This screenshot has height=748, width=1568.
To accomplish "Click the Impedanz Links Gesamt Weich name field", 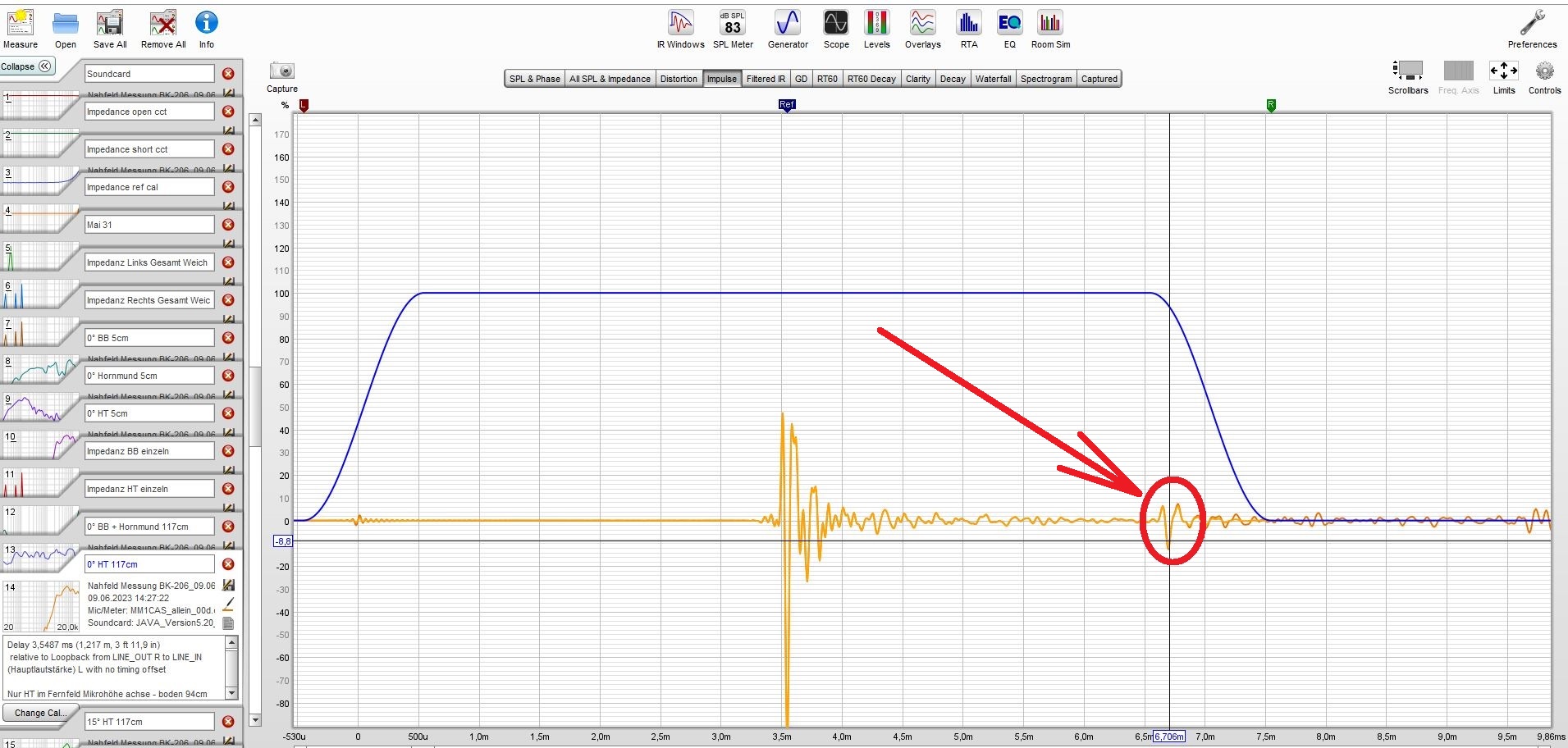I will [x=149, y=262].
